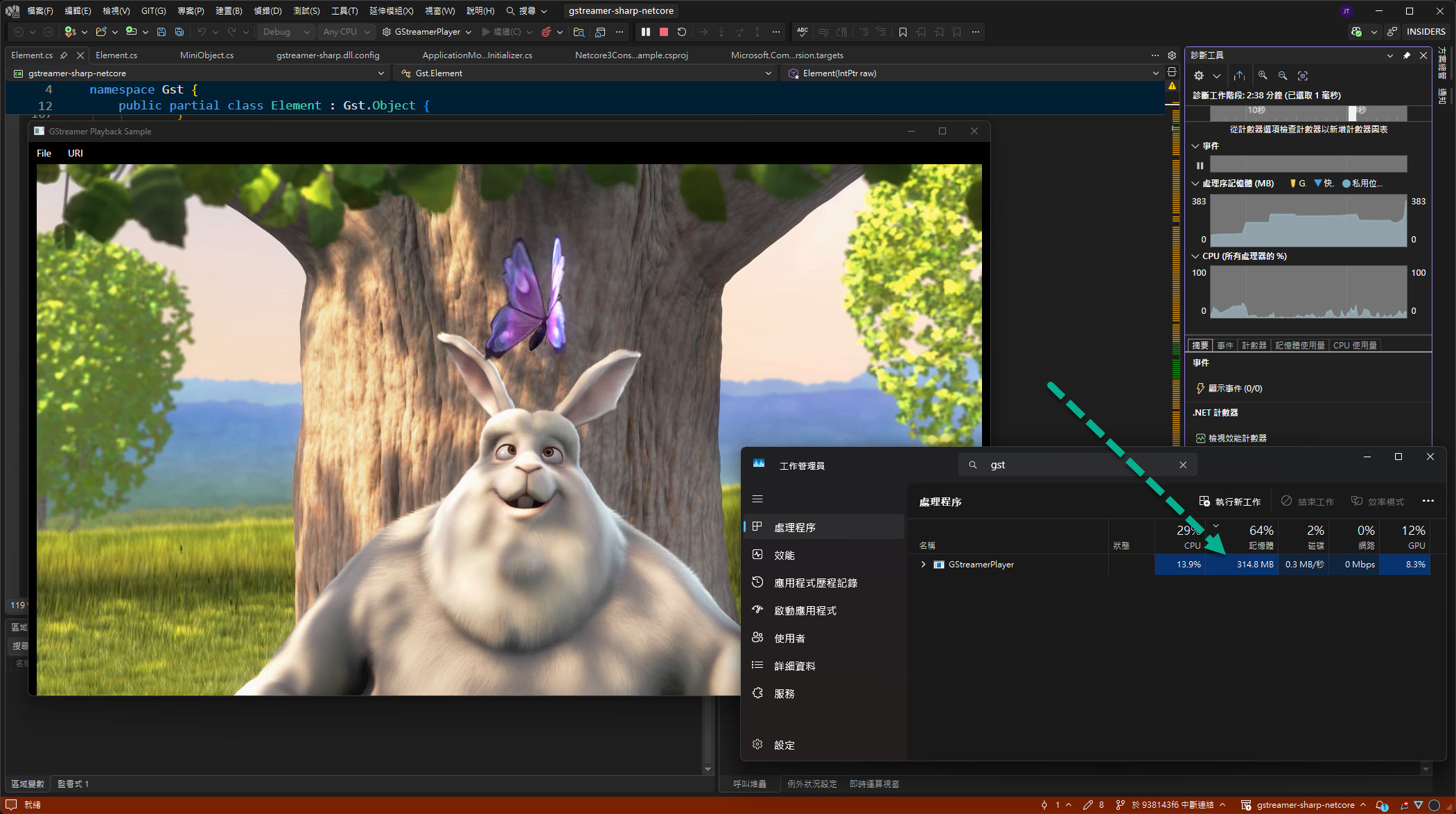Screen dimensions: 1456x814
Task: Zoom in the diagnostics timeline
Action: 1263,76
